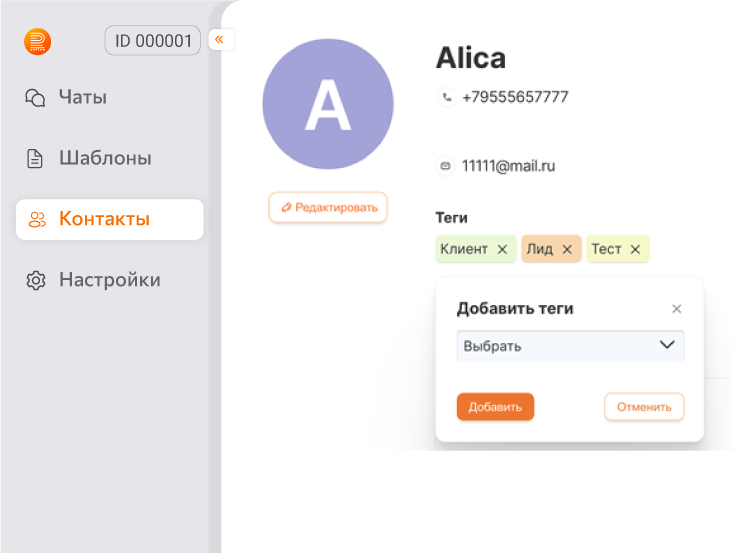Viewport: 735px width, 553px height.
Task: Click the Alica avatar circle
Action: pos(328,104)
